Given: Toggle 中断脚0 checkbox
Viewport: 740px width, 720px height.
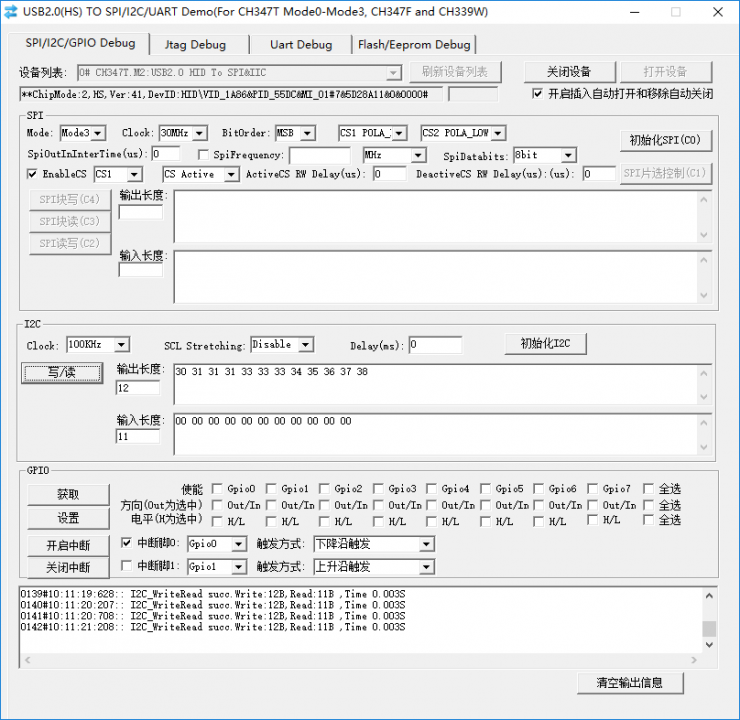Looking at the screenshot, I should 126,543.
